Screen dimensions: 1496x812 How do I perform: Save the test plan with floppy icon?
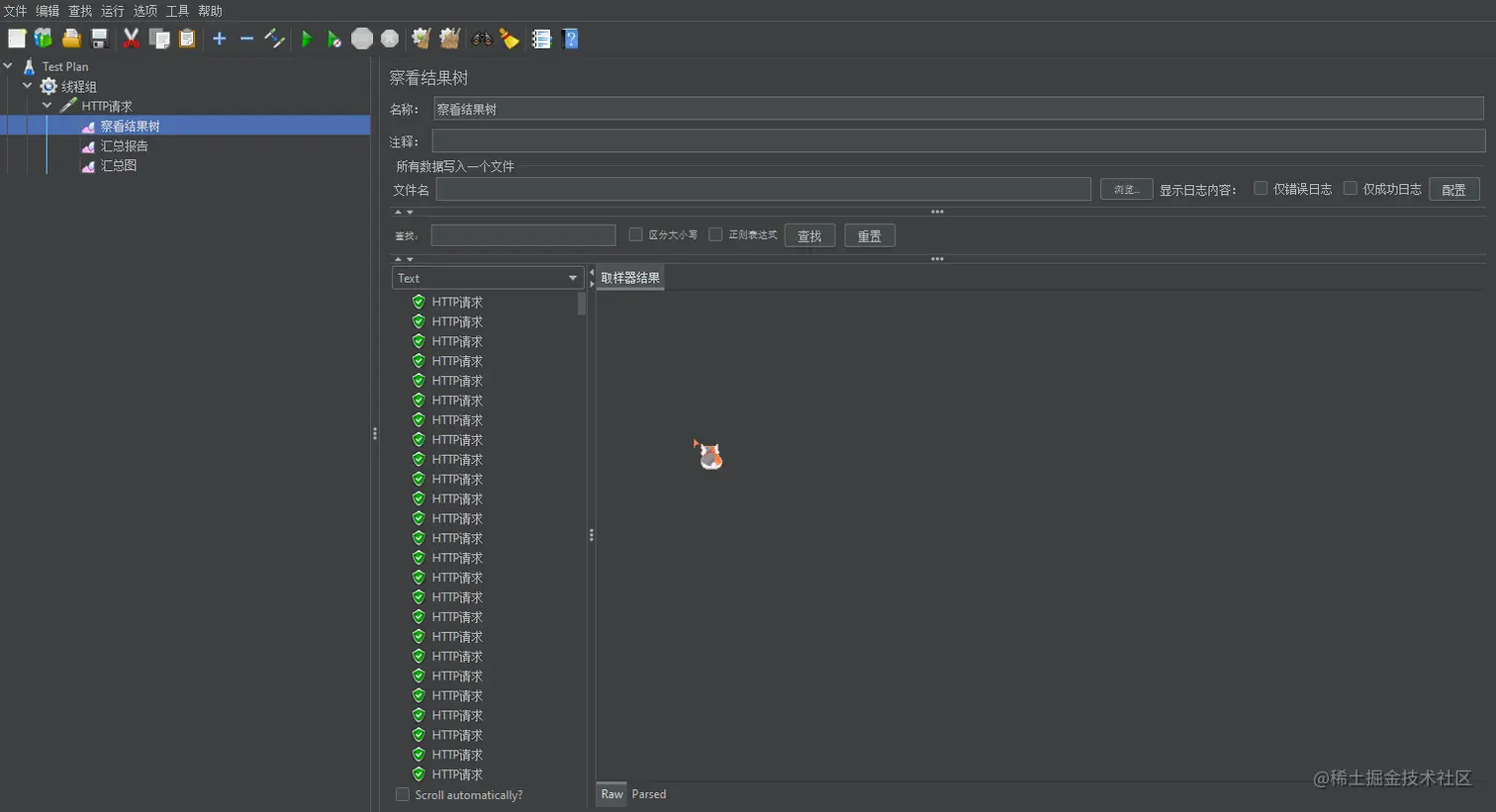click(99, 39)
